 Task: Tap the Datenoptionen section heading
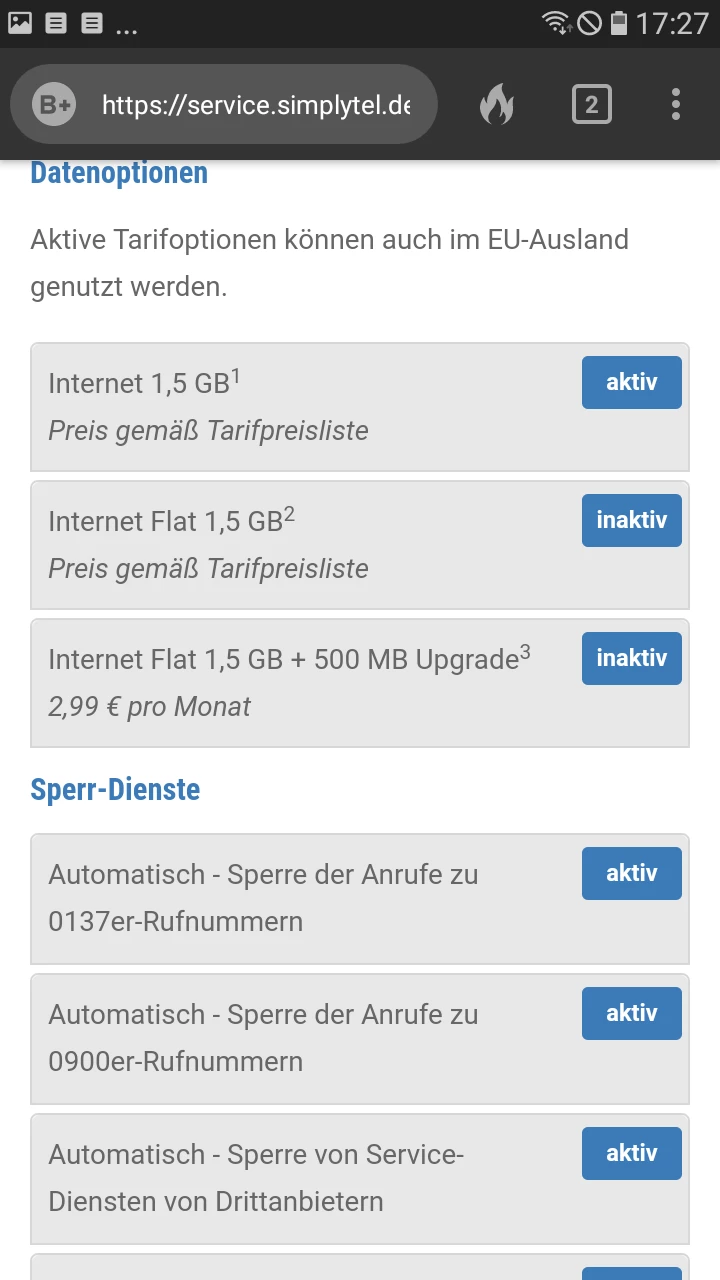(119, 172)
